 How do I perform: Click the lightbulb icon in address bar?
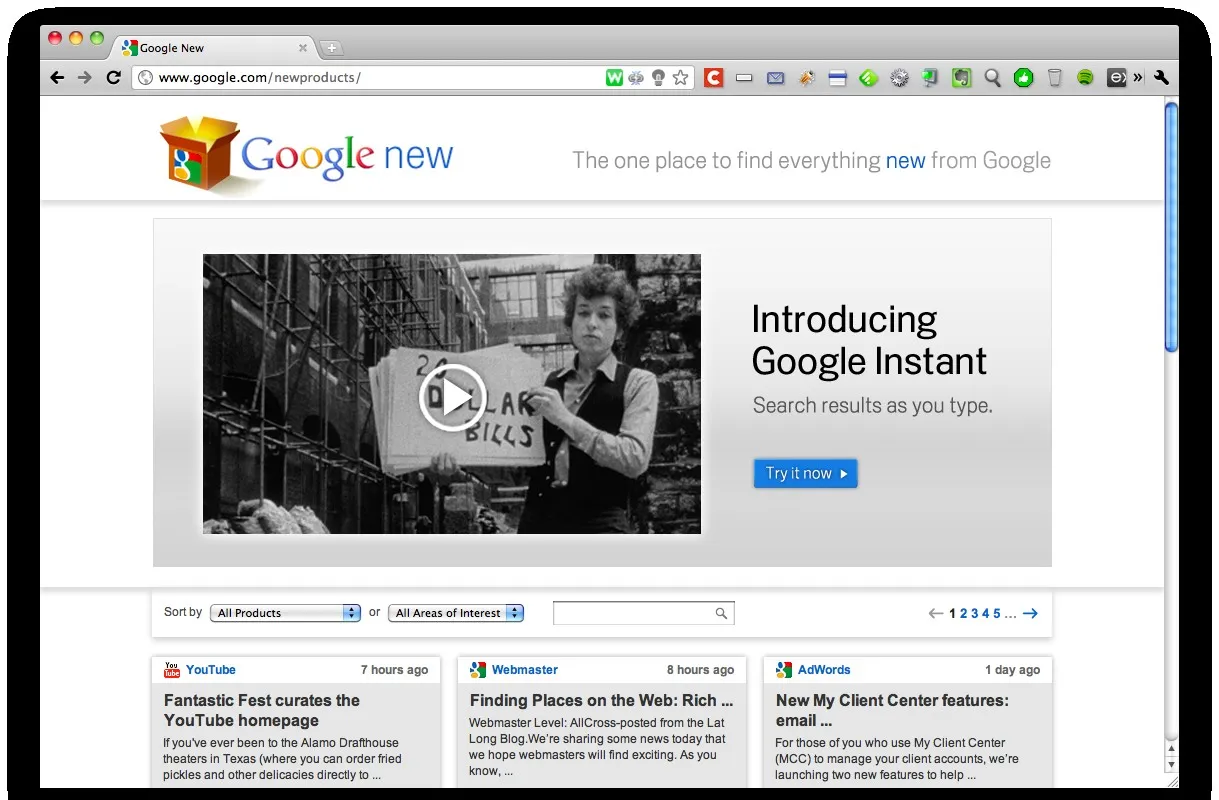[x=659, y=78]
